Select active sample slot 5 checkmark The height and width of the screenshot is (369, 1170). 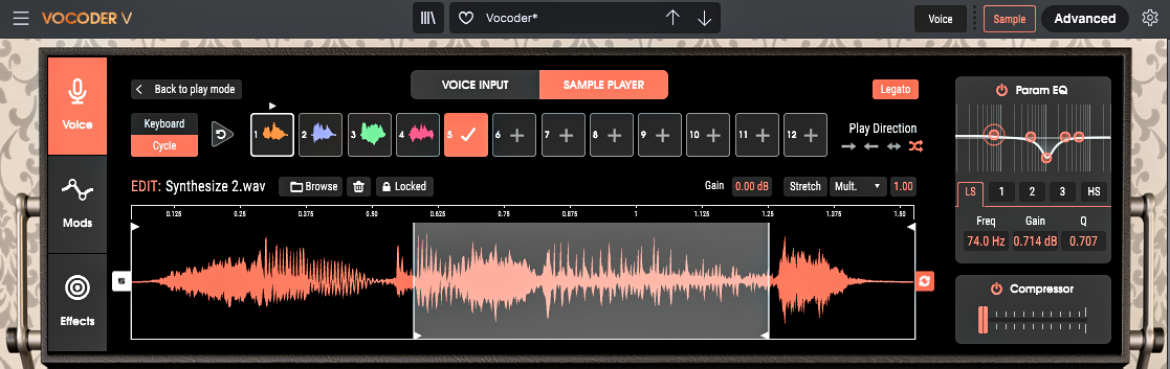(466, 135)
